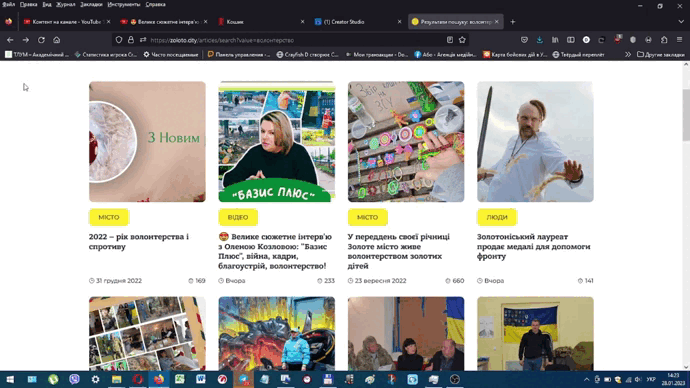Toggle the sidebar panel icon

click(x=571, y=40)
